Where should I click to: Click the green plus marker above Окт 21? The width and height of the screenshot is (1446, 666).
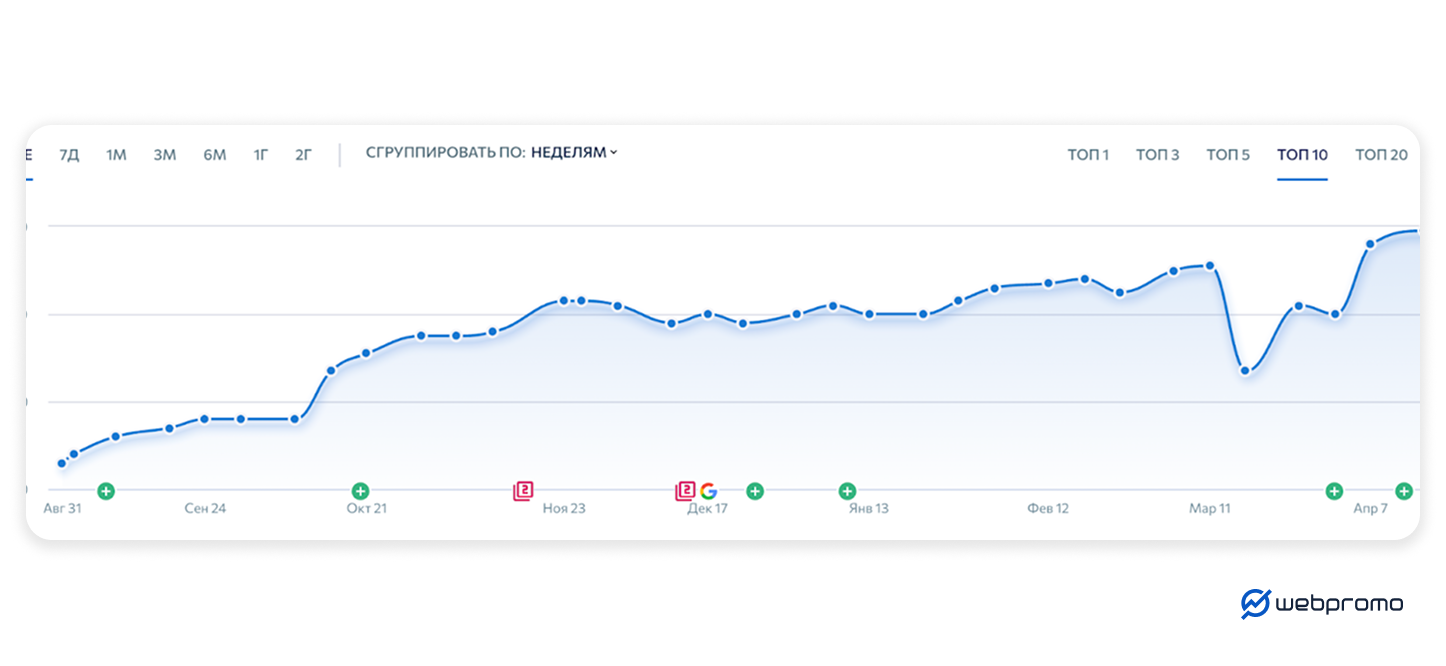point(360,490)
